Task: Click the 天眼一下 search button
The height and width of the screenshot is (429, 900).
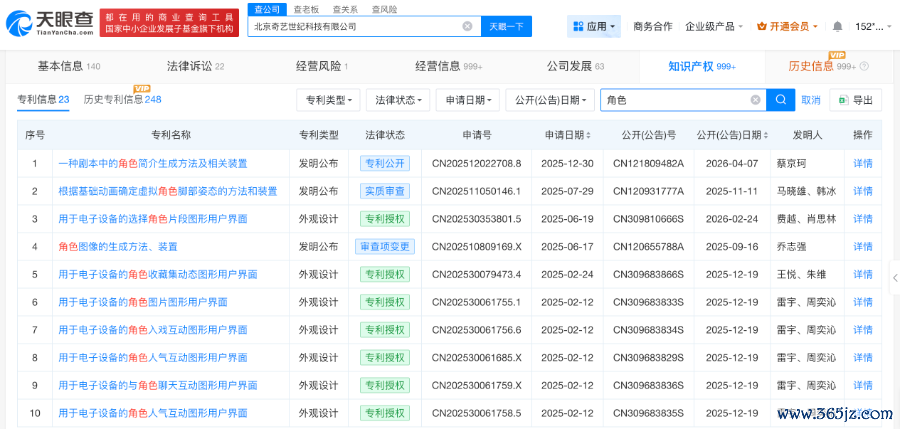Action: coord(508,26)
